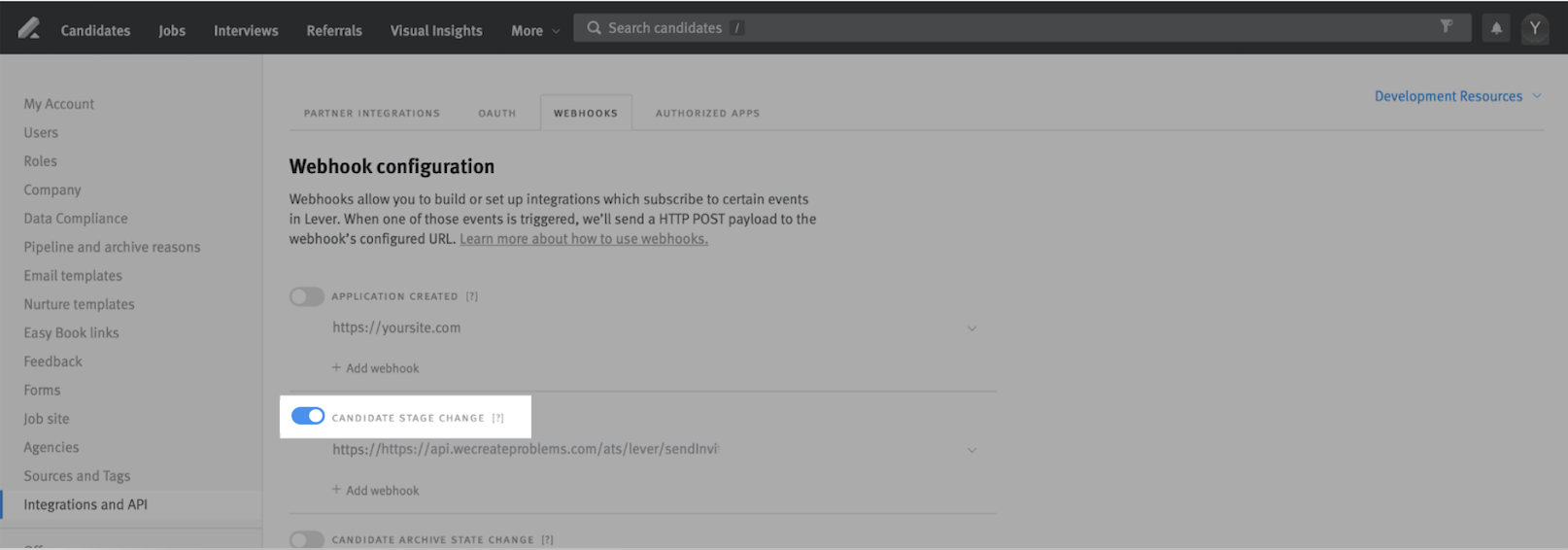Viewport: 1568px width, 550px height.
Task: Toggle Candidate Archive State Change webhook
Action: coord(307,539)
